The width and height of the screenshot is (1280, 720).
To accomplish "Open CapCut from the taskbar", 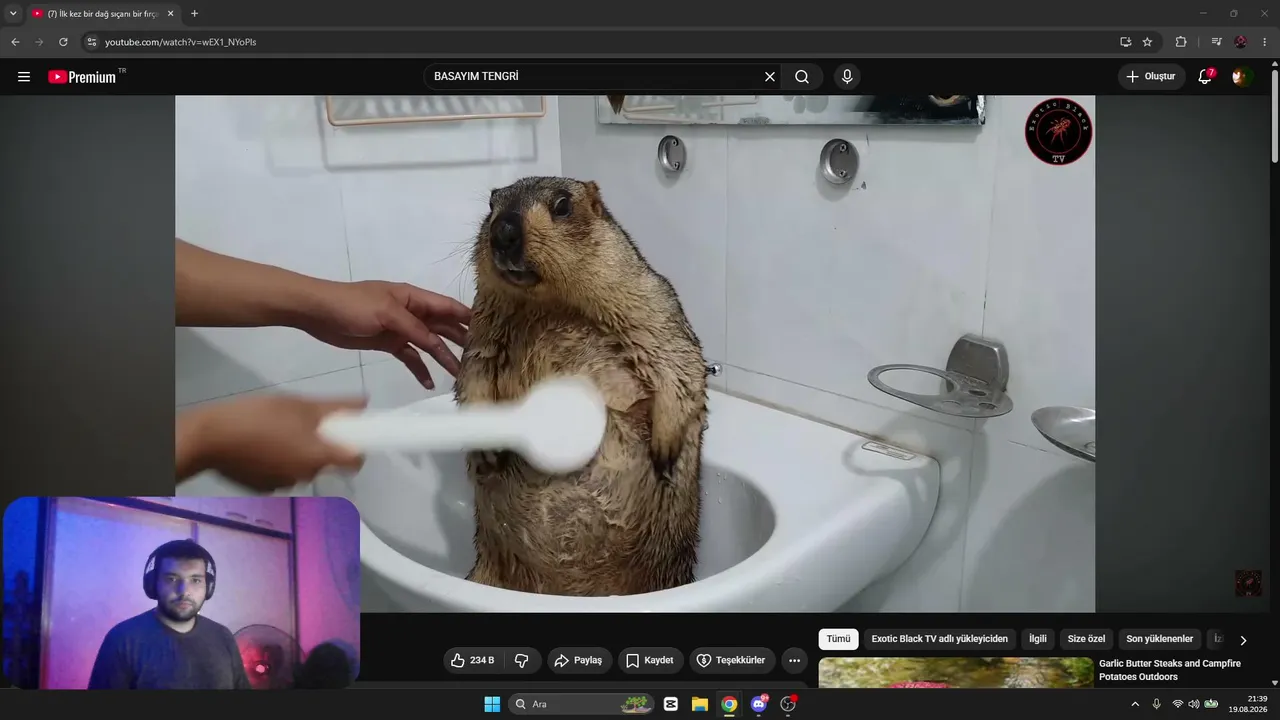I will 670,704.
